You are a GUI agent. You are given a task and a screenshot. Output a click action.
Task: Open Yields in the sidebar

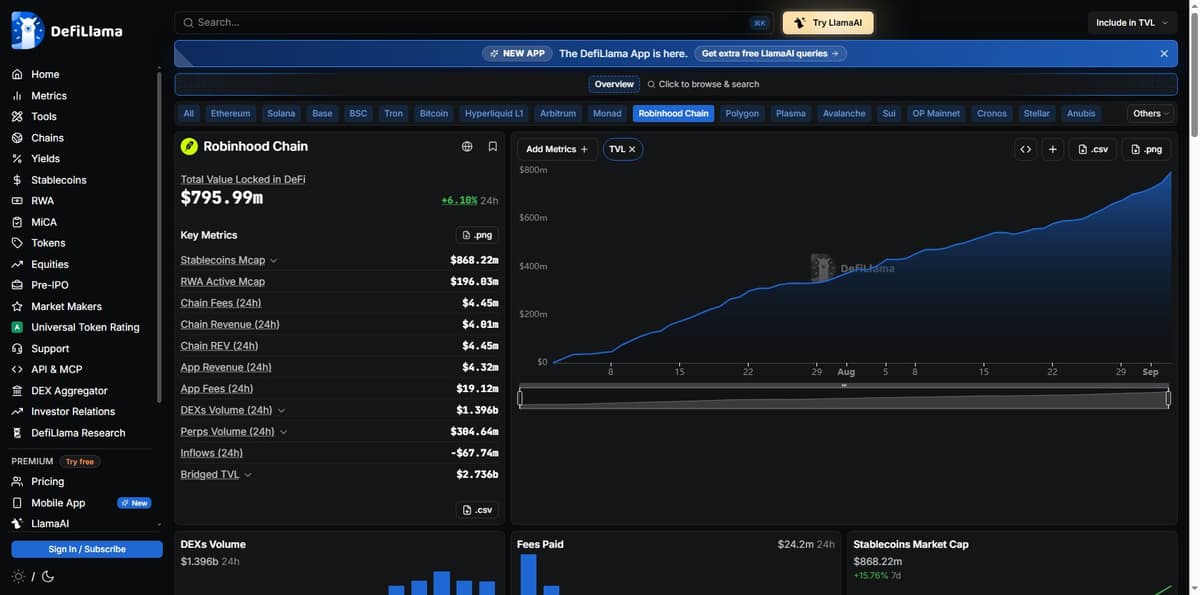[x=45, y=159]
